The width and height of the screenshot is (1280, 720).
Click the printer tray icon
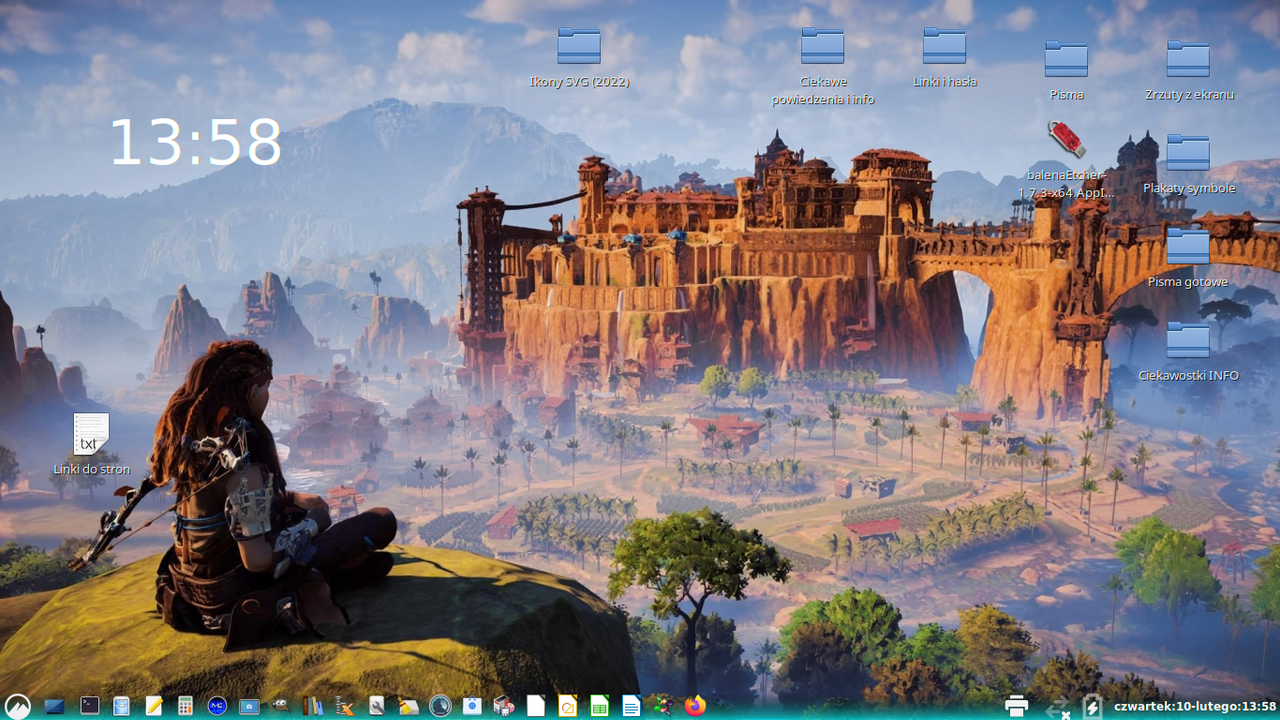[1016, 706]
